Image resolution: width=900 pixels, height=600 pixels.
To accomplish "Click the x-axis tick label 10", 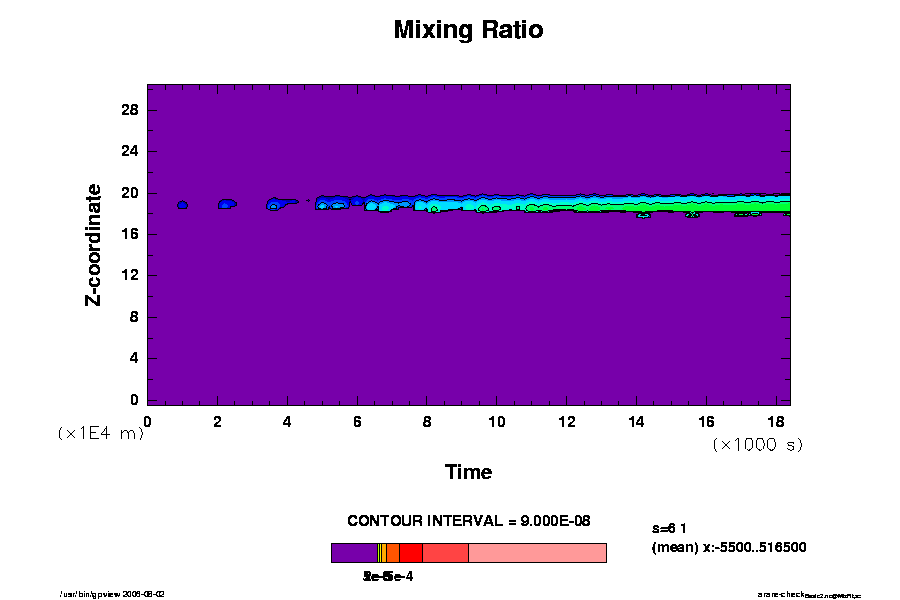I will [496, 421].
